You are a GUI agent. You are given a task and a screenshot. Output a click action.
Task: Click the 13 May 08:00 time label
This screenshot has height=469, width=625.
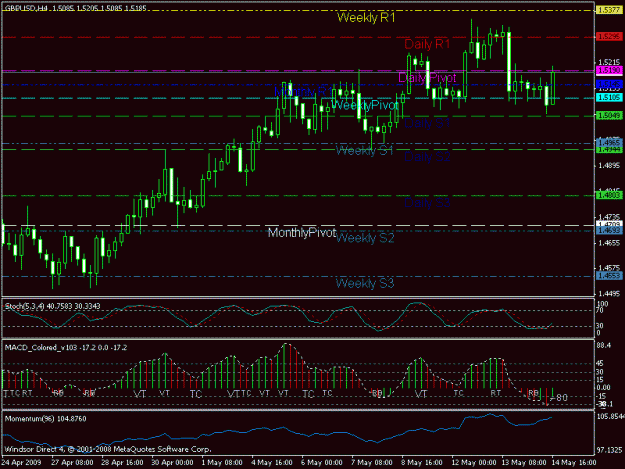[x=524, y=463]
